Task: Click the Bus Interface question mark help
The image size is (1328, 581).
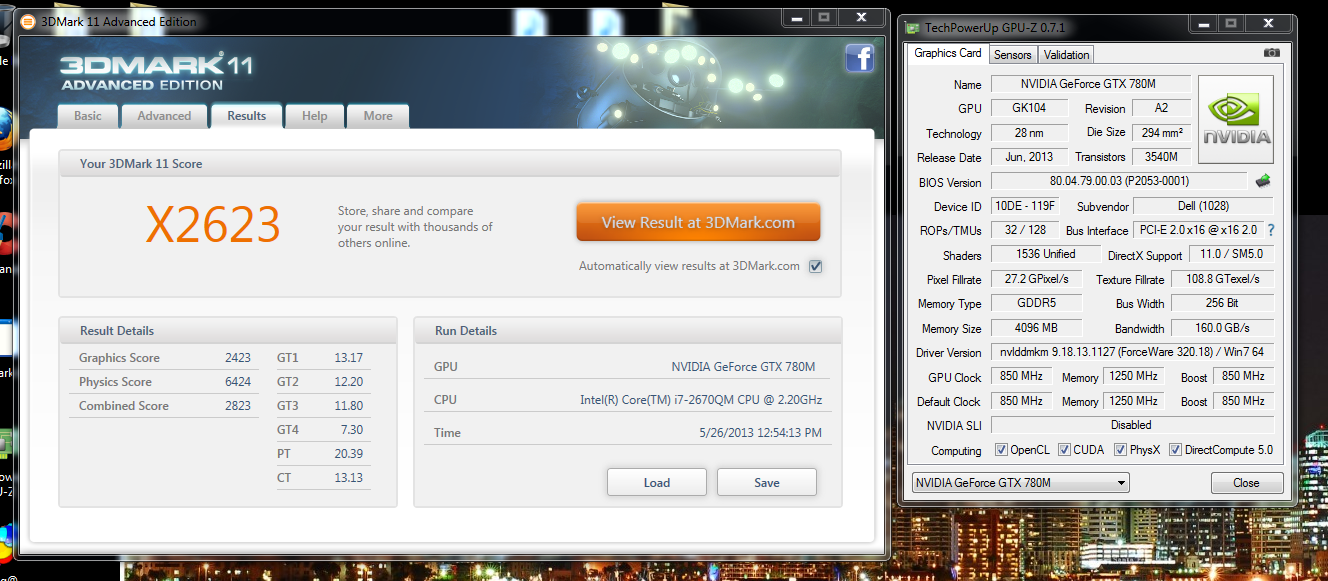Action: [x=1271, y=230]
